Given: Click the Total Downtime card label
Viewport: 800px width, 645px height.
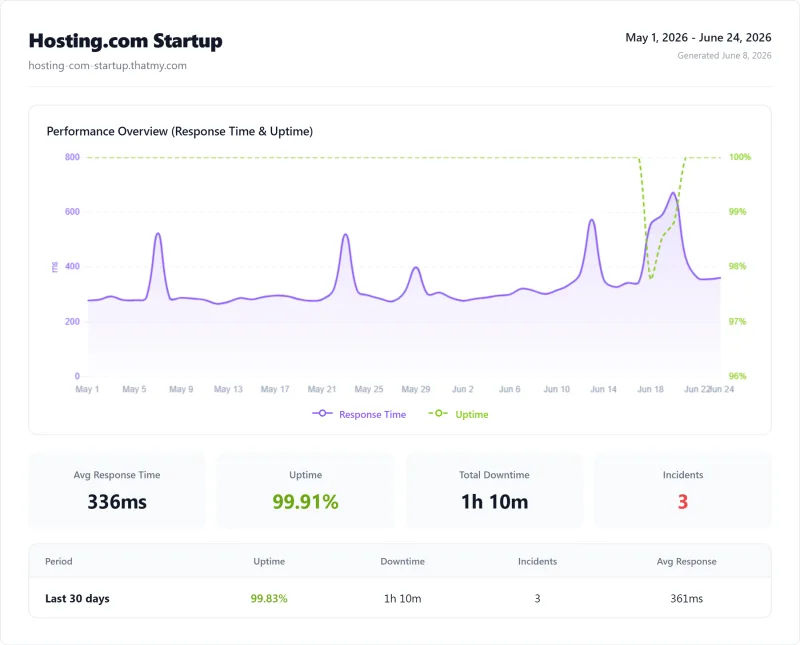Looking at the screenshot, I should pyautogui.click(x=494, y=475).
